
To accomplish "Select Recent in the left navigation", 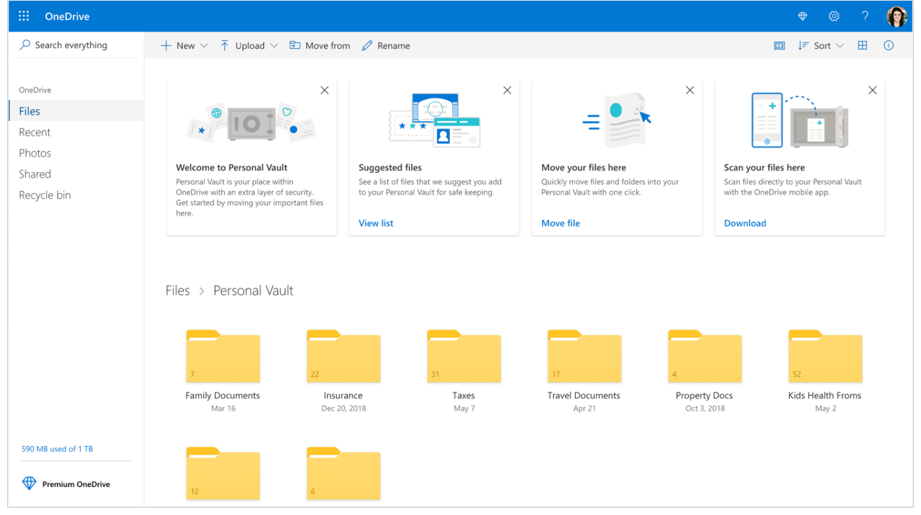I will pos(35,132).
